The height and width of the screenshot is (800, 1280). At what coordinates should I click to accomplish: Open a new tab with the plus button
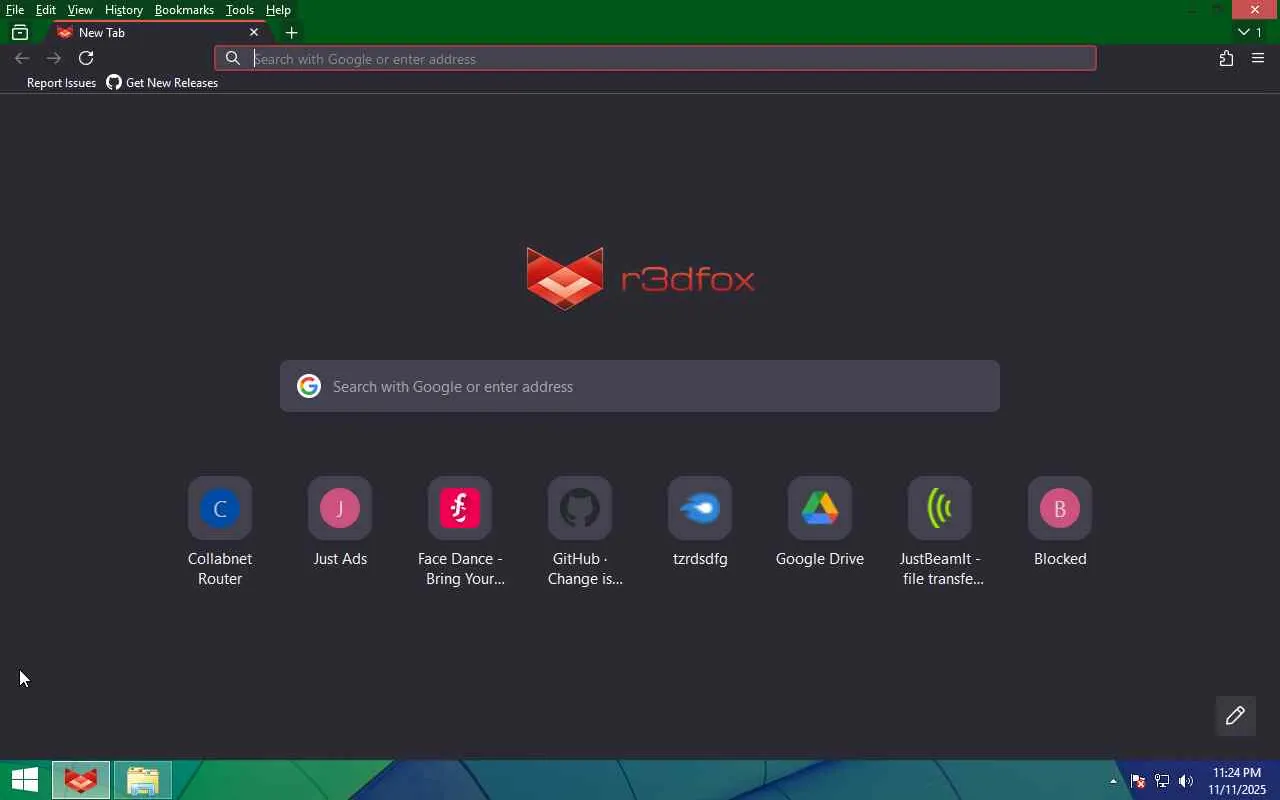(291, 32)
